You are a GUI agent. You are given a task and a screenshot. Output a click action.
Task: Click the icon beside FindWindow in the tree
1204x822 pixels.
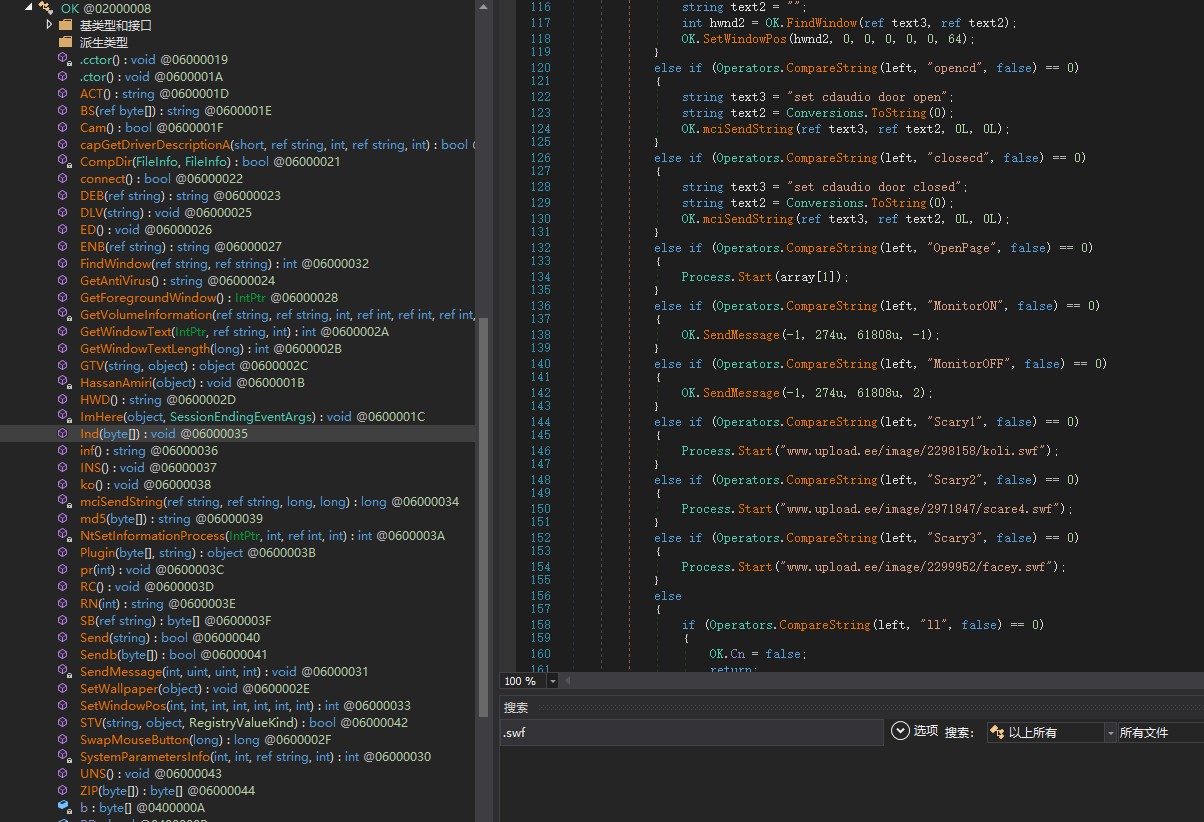(x=64, y=263)
